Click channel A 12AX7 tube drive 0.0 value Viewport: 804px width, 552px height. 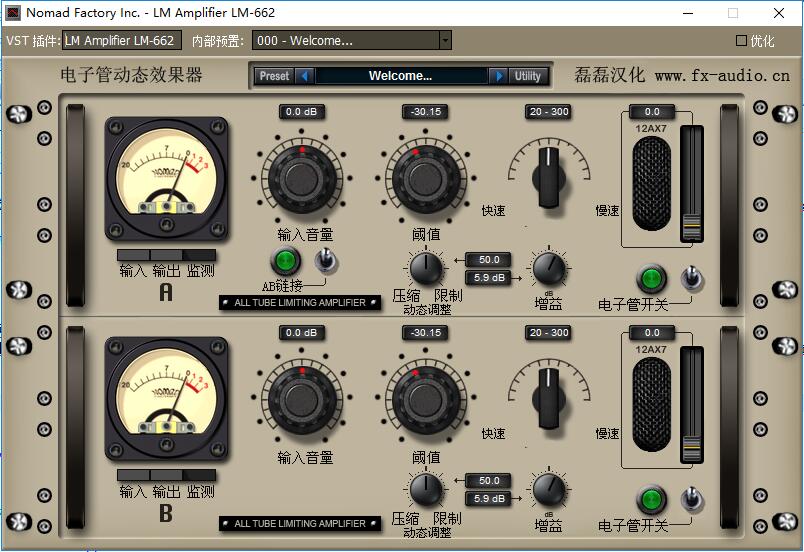coord(652,112)
